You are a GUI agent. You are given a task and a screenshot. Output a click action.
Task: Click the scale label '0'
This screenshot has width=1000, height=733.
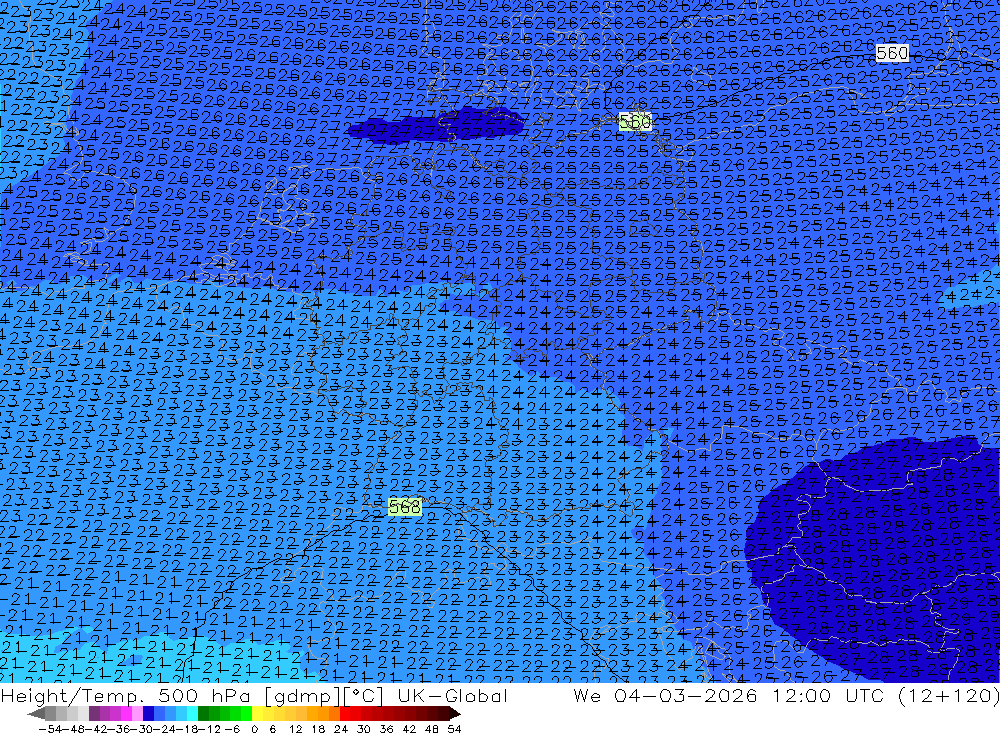pyautogui.click(x=254, y=729)
